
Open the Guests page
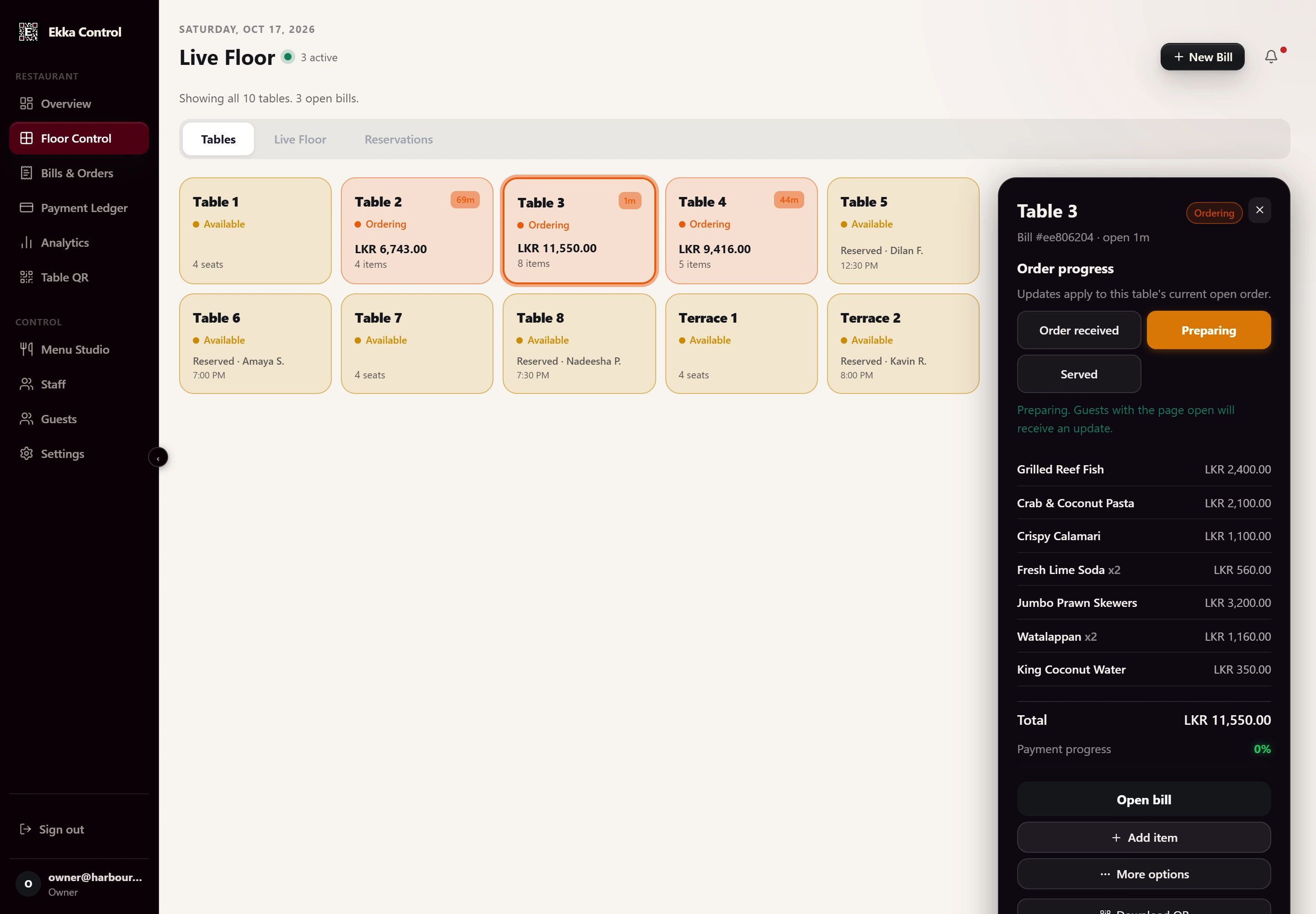79,419
